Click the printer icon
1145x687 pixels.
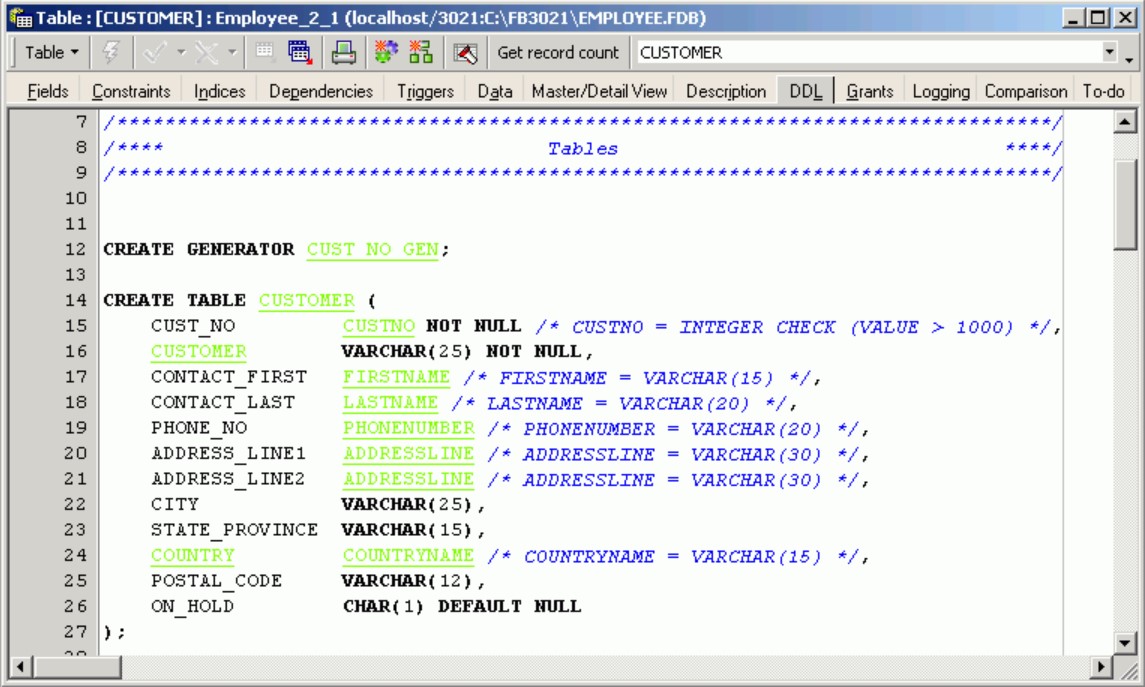pos(343,52)
